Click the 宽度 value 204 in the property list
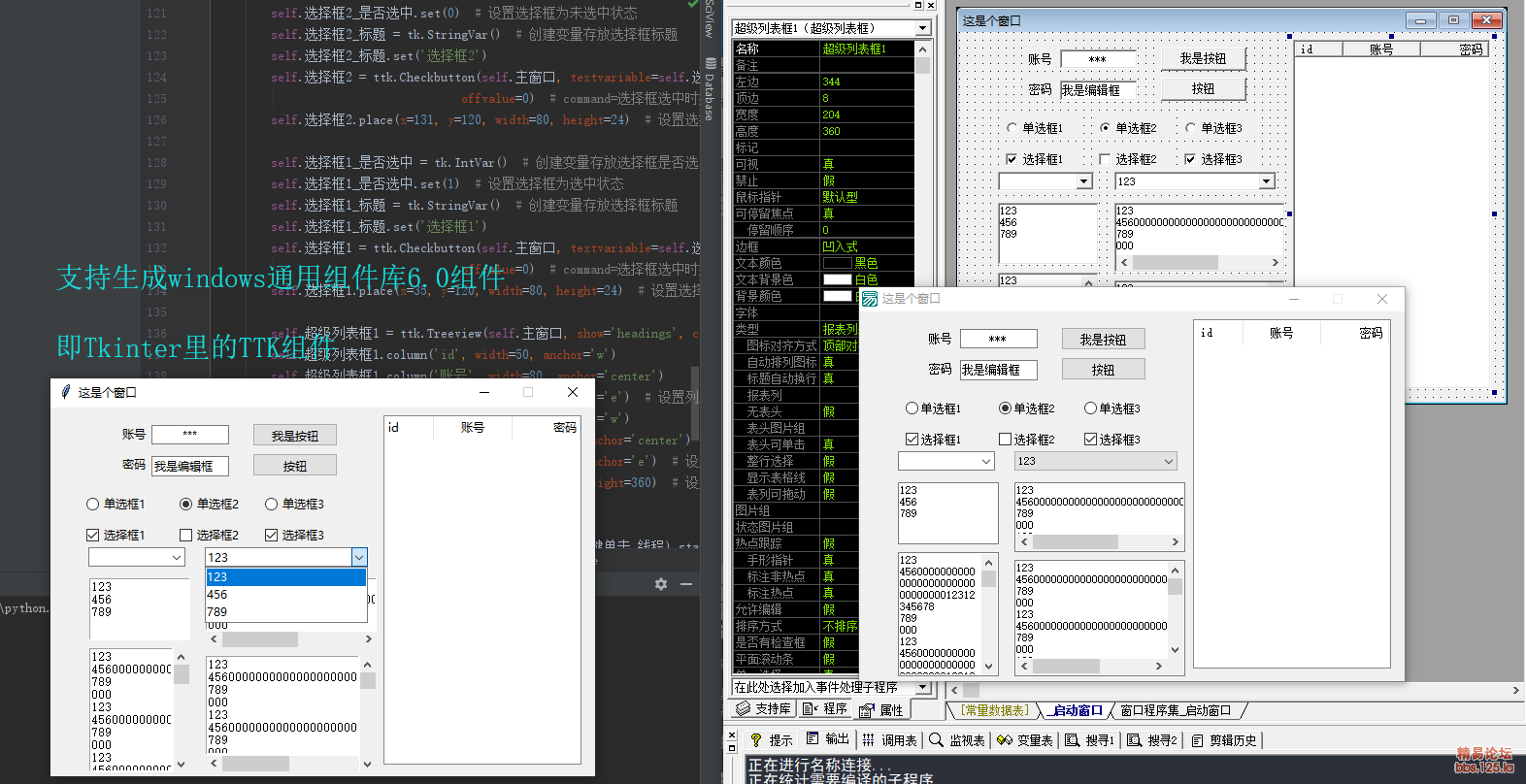The width and height of the screenshot is (1526, 784). point(867,114)
